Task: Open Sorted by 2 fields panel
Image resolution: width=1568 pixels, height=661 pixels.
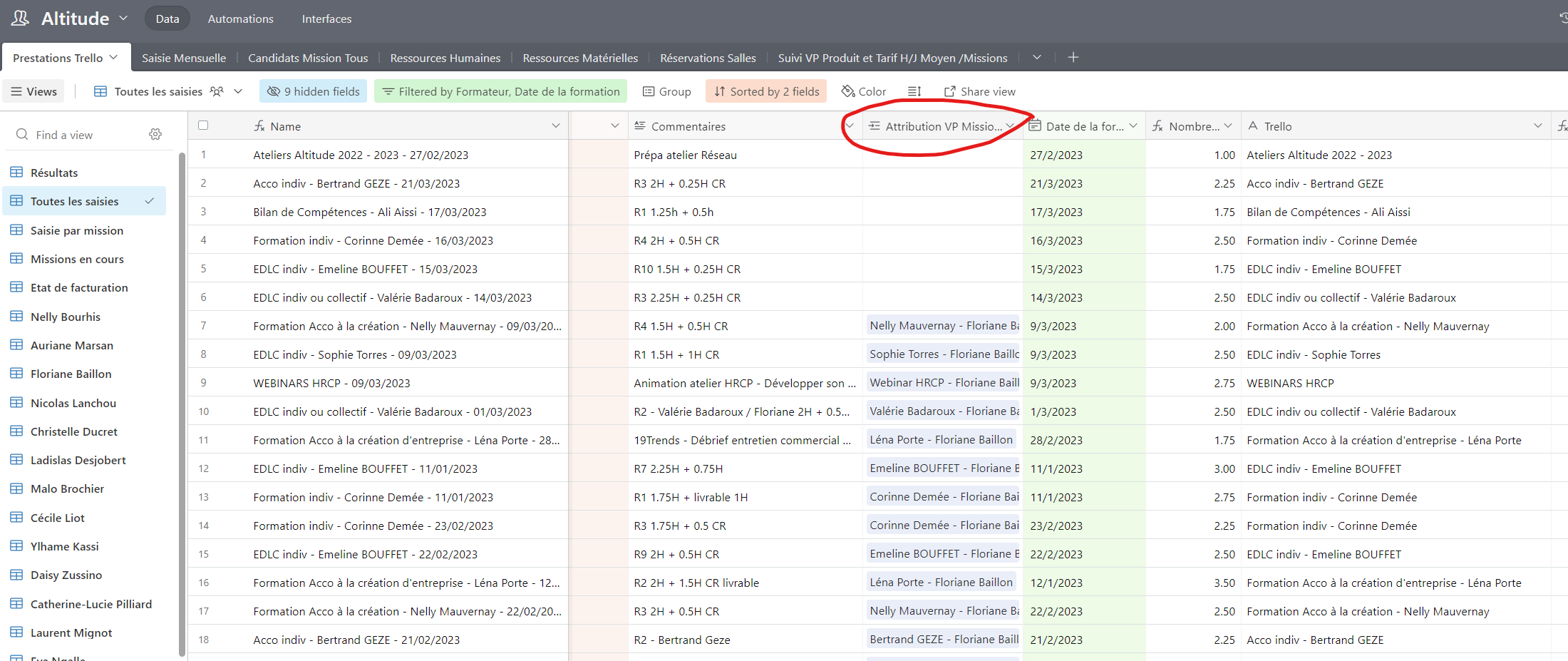Action: tap(766, 91)
